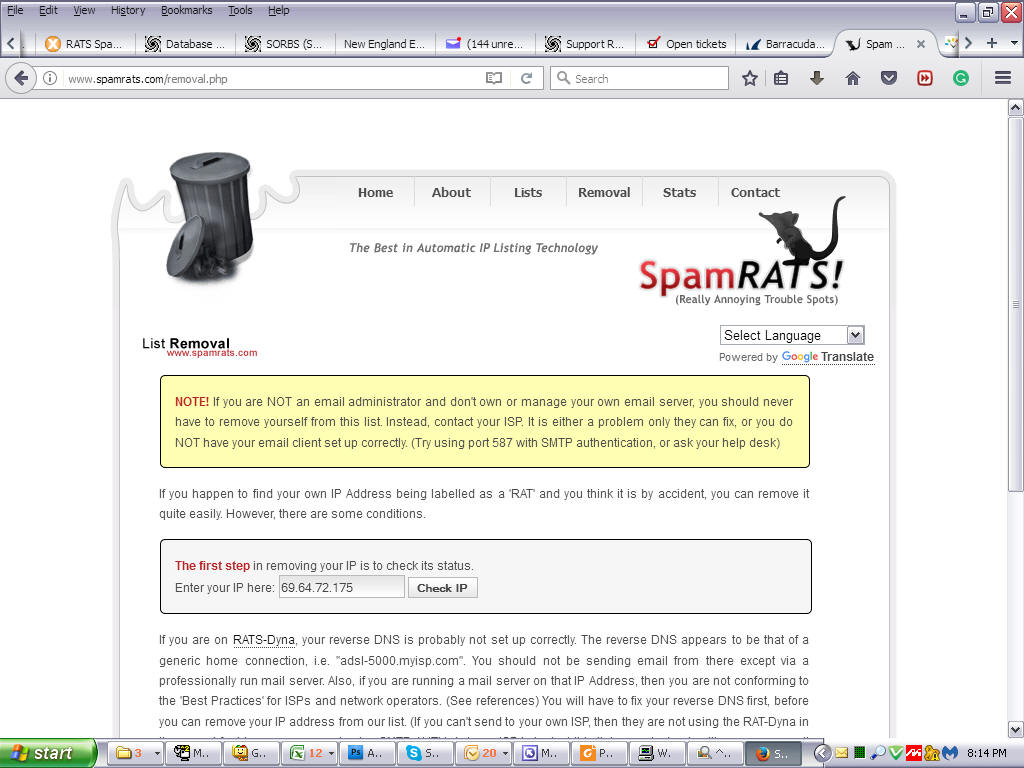Screen dimensions: 1024x768
Task: Click the green checkmark shield tray icon
Action: 895,753
